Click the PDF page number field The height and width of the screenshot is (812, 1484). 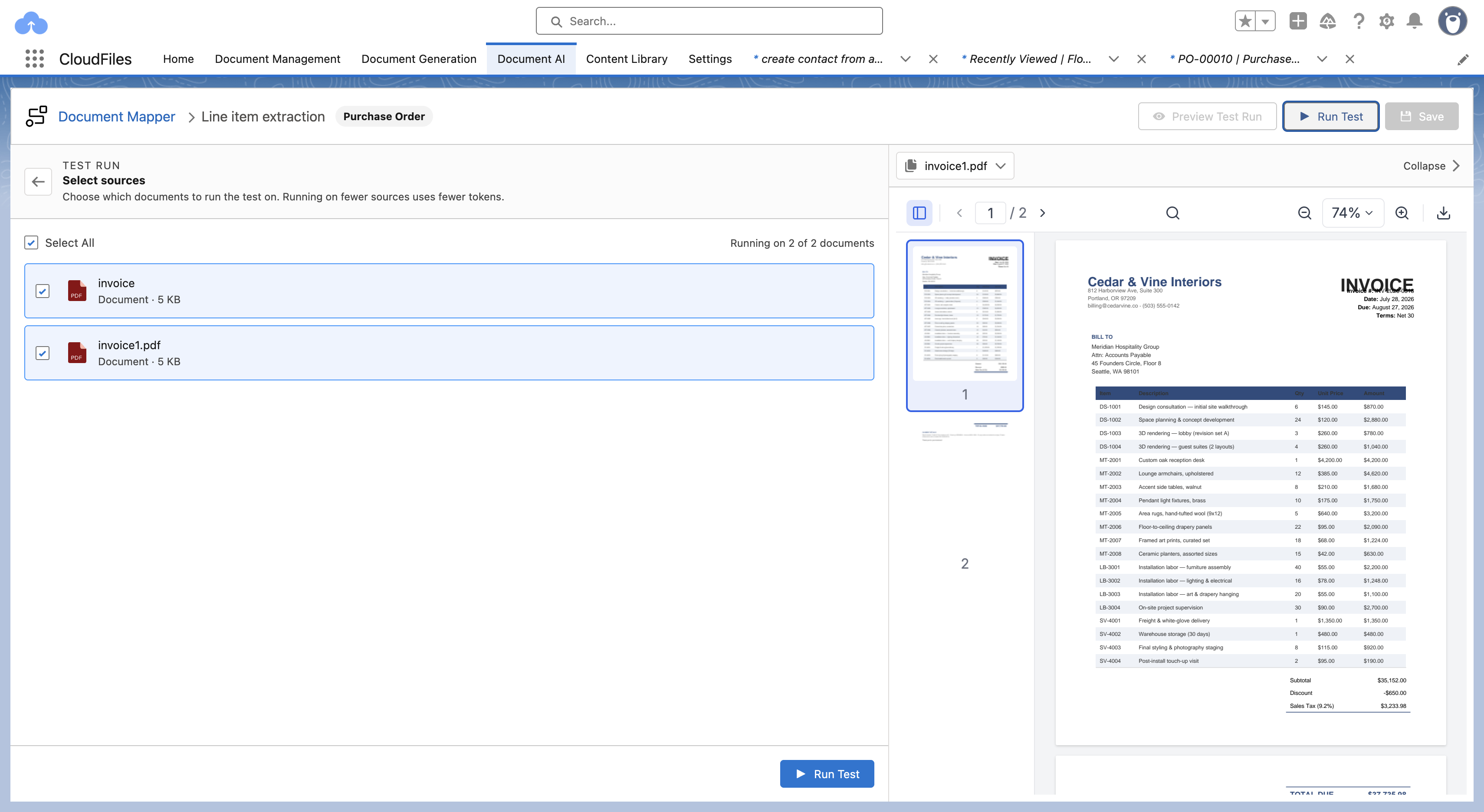click(990, 213)
